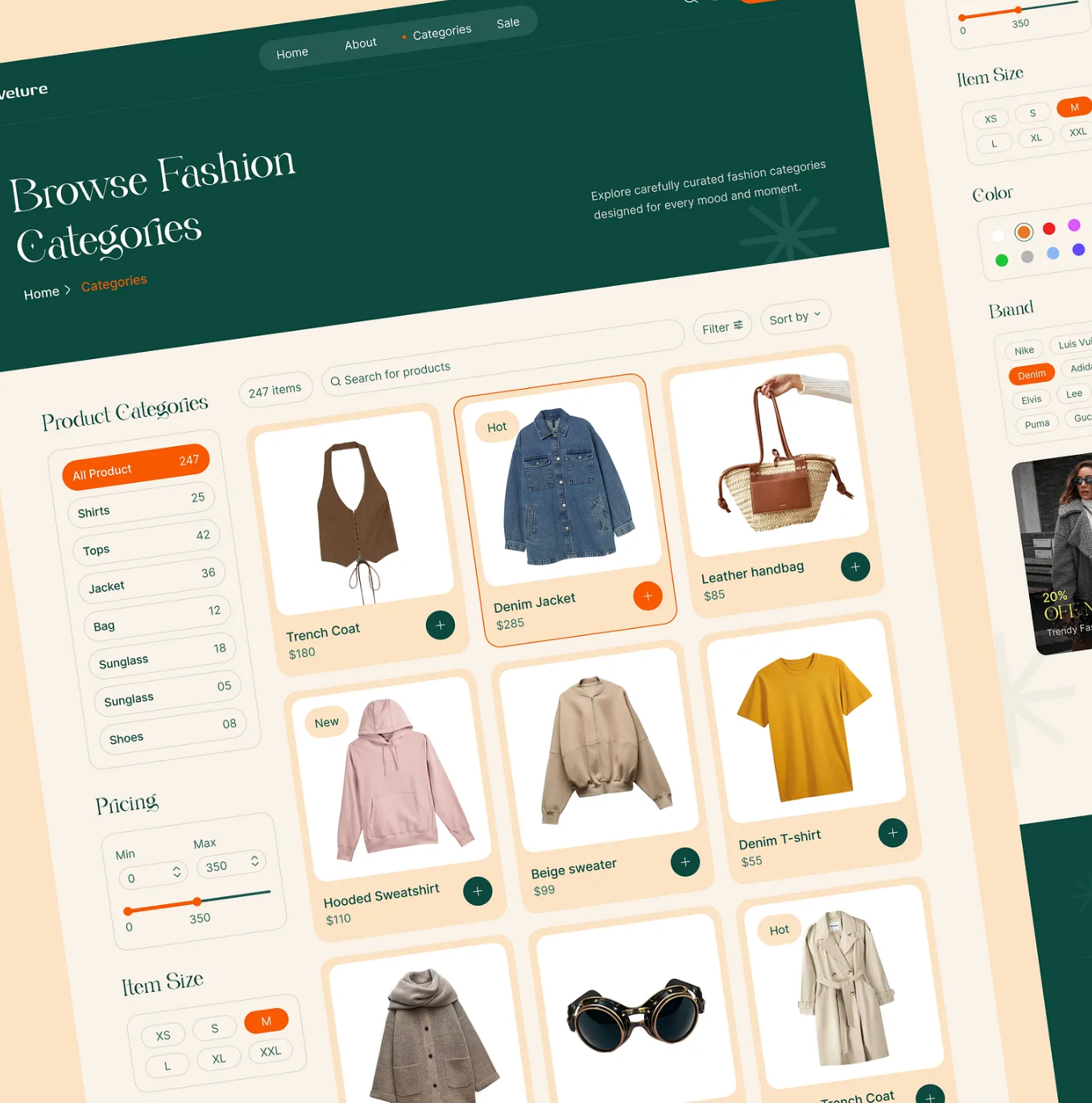The image size is (1092, 1103).
Task: Click the Pricing slider max handle
Action: pyautogui.click(x=196, y=902)
